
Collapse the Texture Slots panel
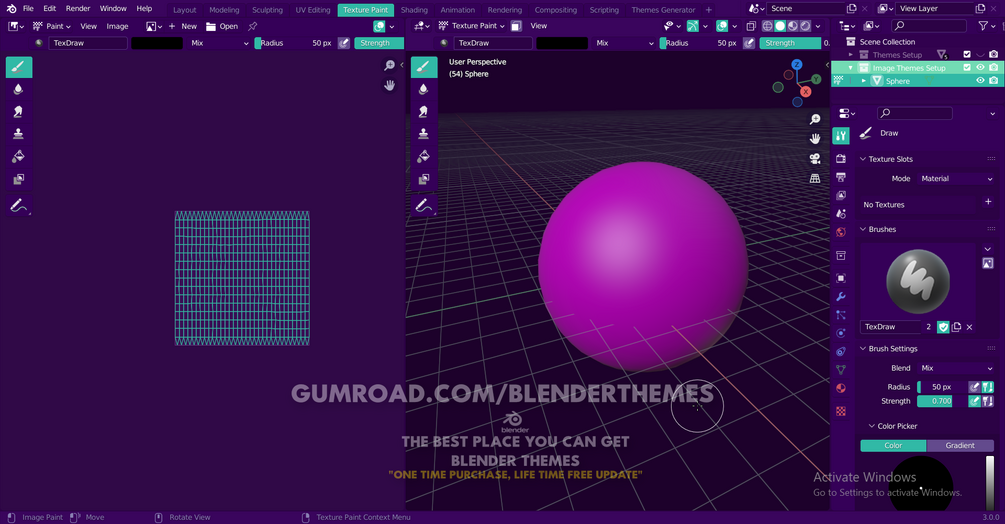click(862, 159)
